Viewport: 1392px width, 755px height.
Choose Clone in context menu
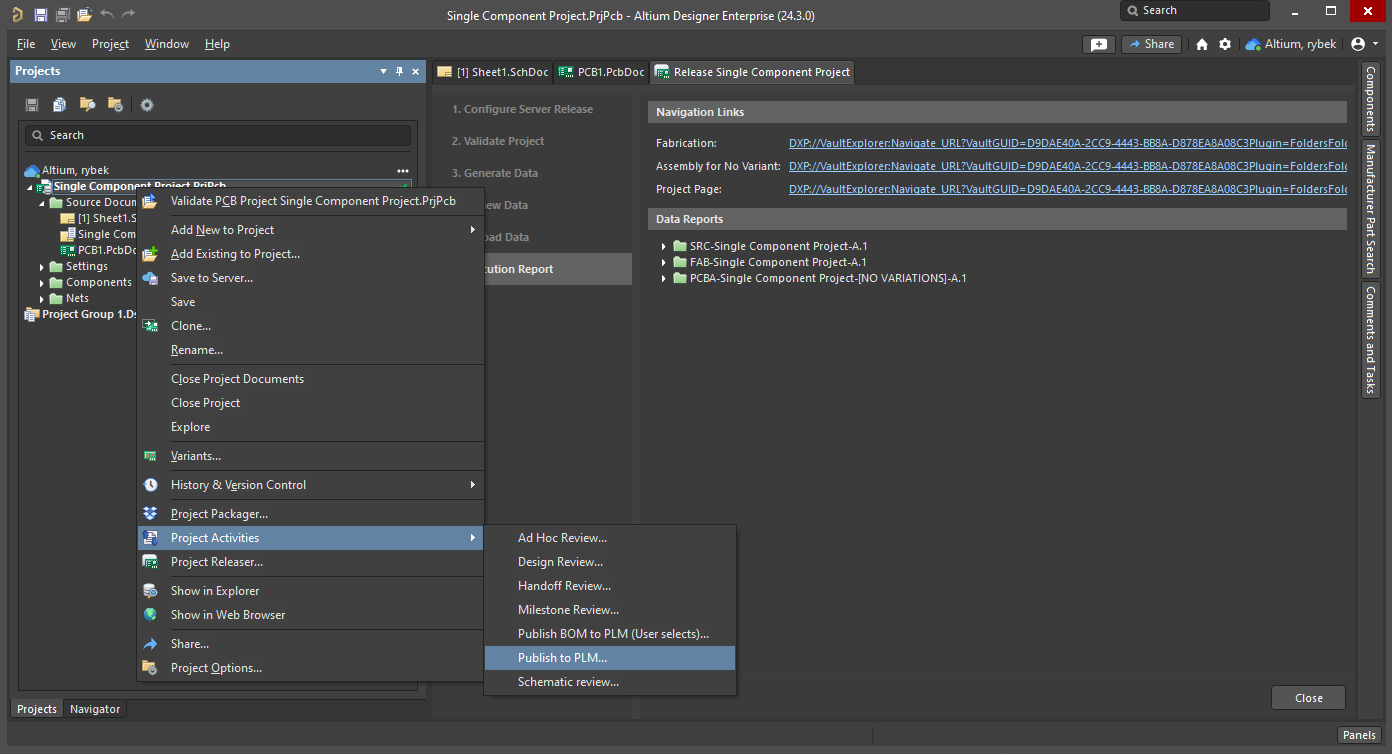(311, 326)
